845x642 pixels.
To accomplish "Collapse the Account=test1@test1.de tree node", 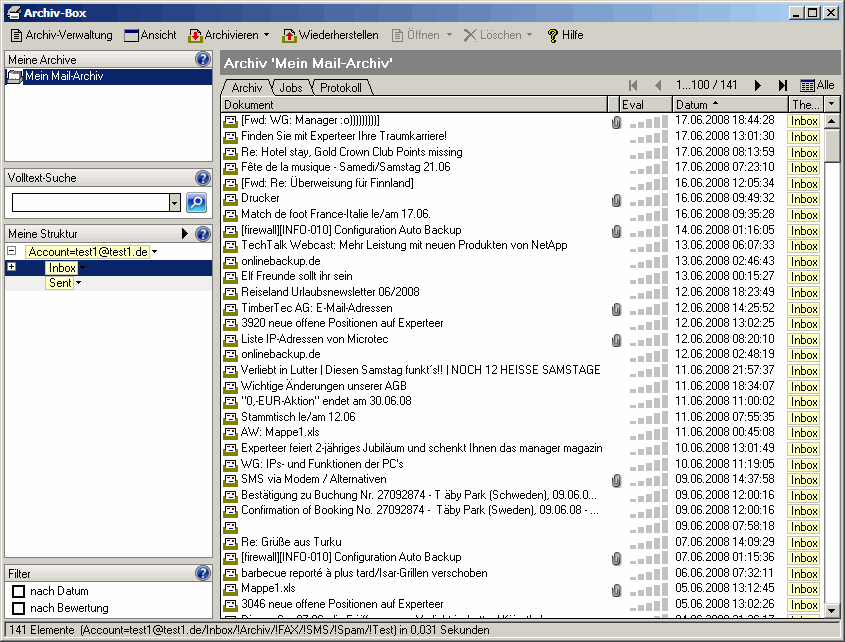I will click(11, 252).
